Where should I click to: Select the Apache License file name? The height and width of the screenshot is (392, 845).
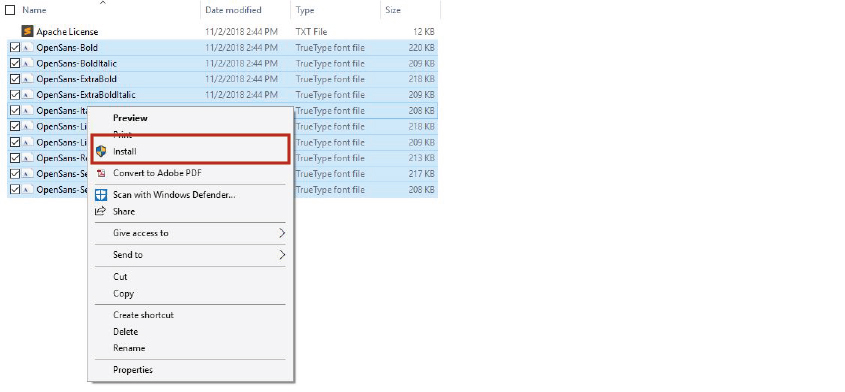click(x=67, y=32)
